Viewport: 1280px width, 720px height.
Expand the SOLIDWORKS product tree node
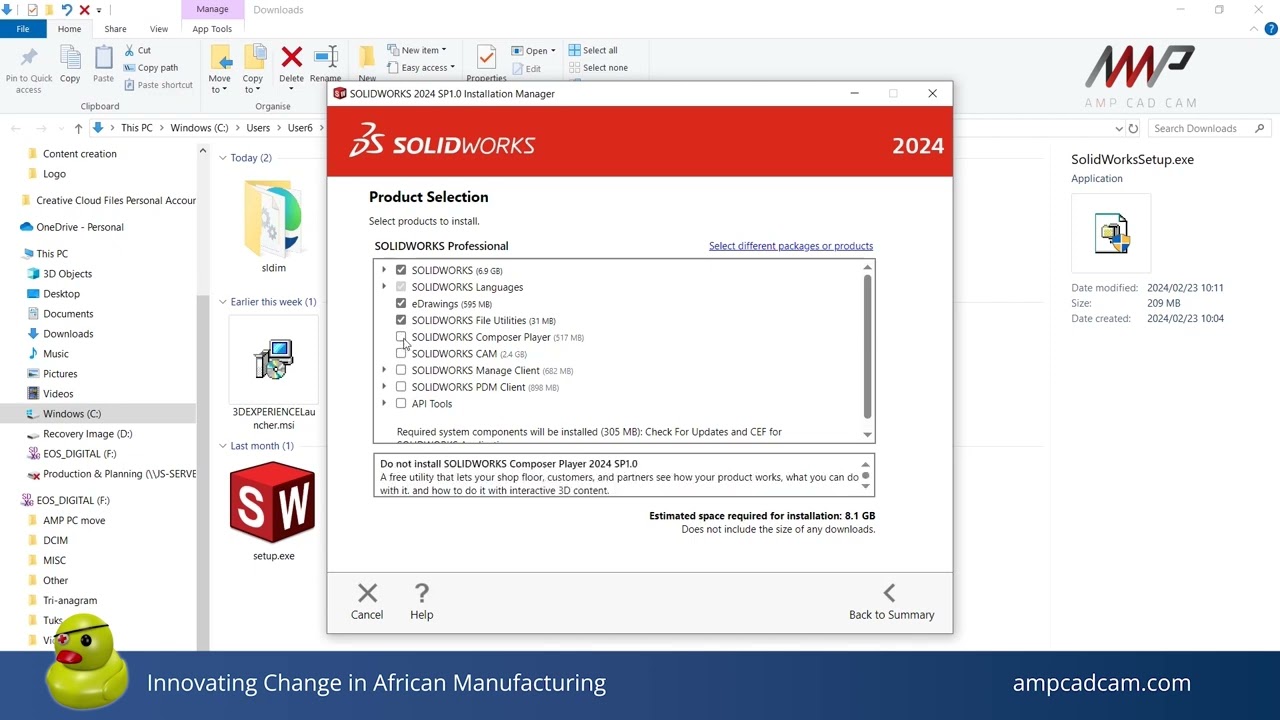[x=384, y=270]
